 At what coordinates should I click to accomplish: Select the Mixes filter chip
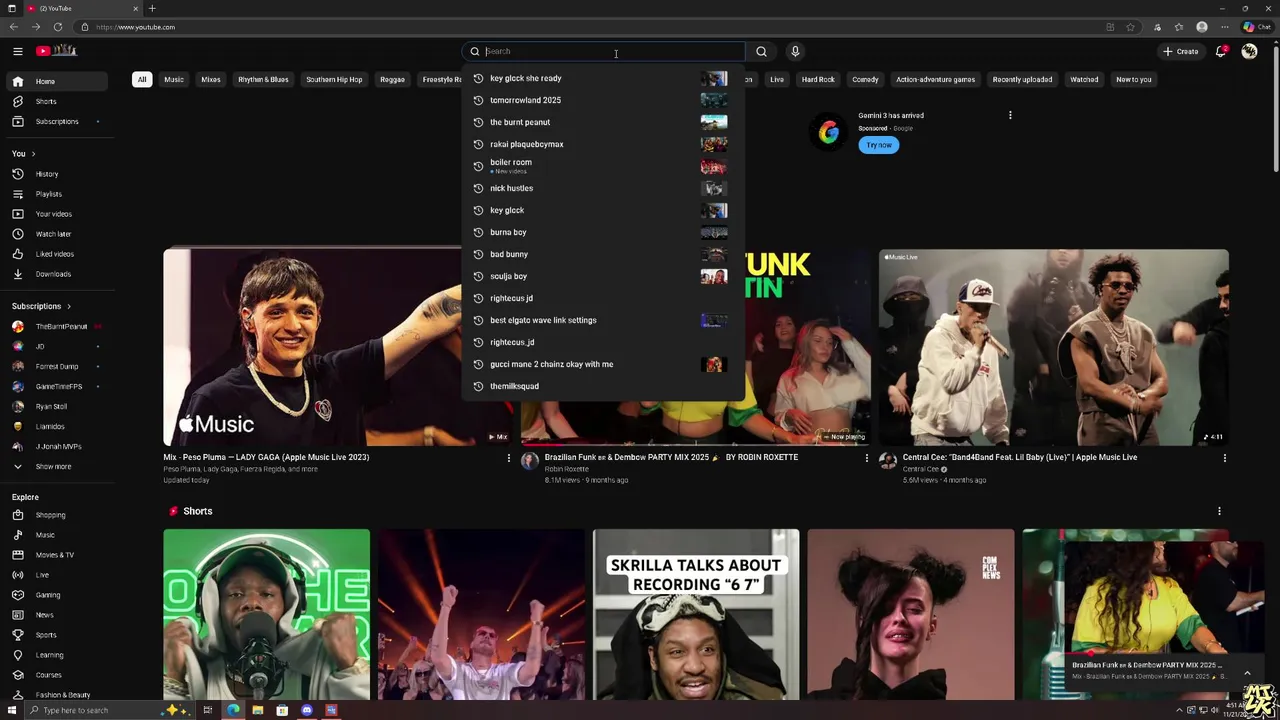click(x=210, y=79)
